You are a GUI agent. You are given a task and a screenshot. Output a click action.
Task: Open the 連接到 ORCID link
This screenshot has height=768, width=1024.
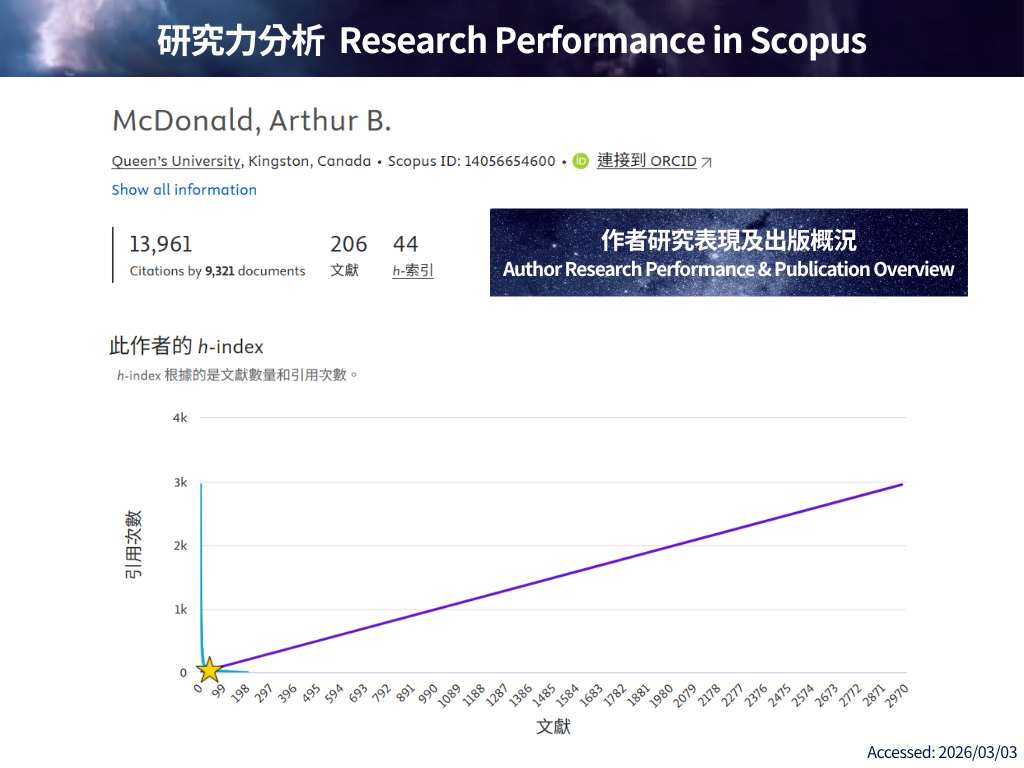pos(646,161)
